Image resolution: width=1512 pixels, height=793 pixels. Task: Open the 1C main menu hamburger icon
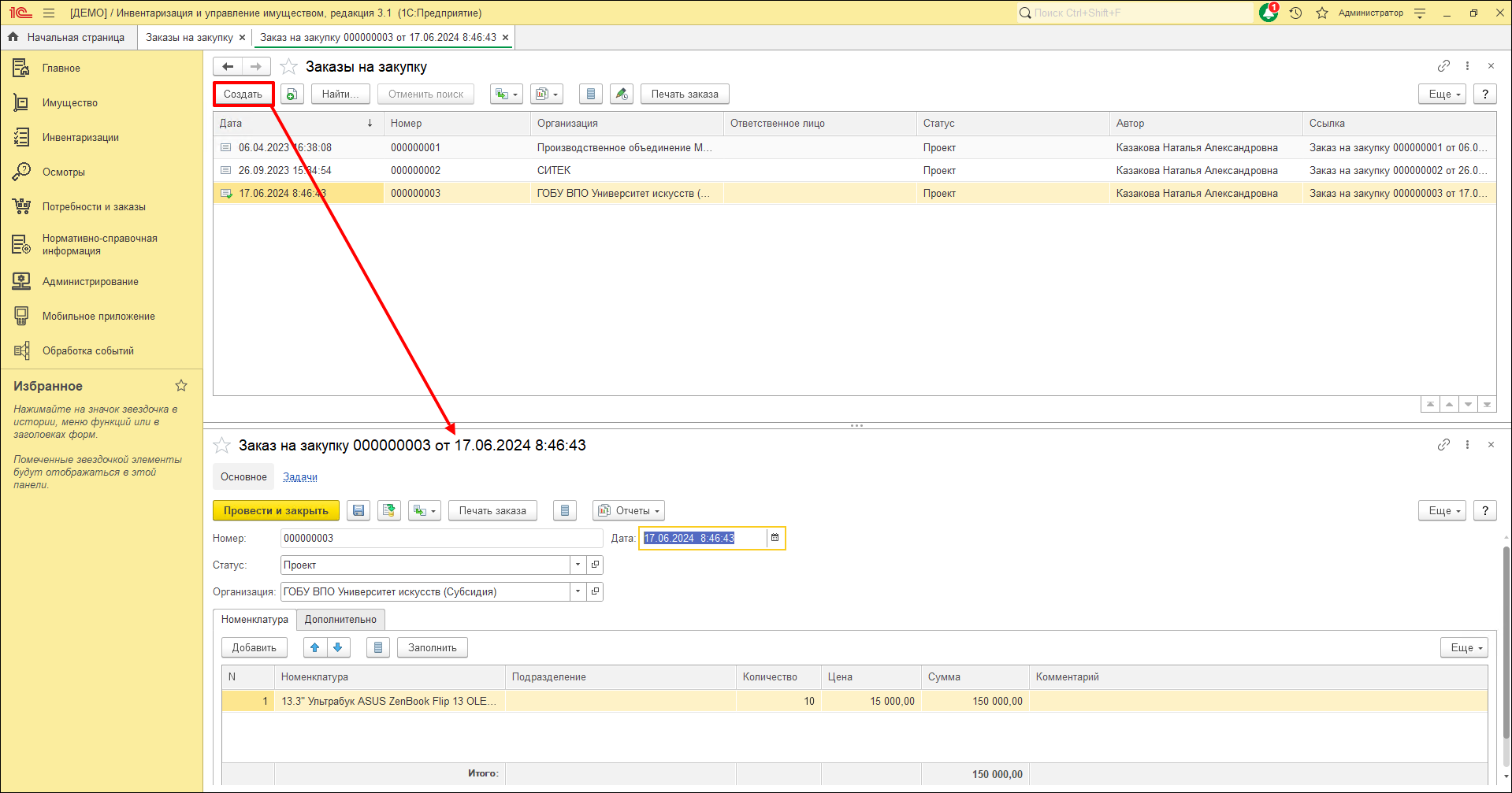pos(49,13)
